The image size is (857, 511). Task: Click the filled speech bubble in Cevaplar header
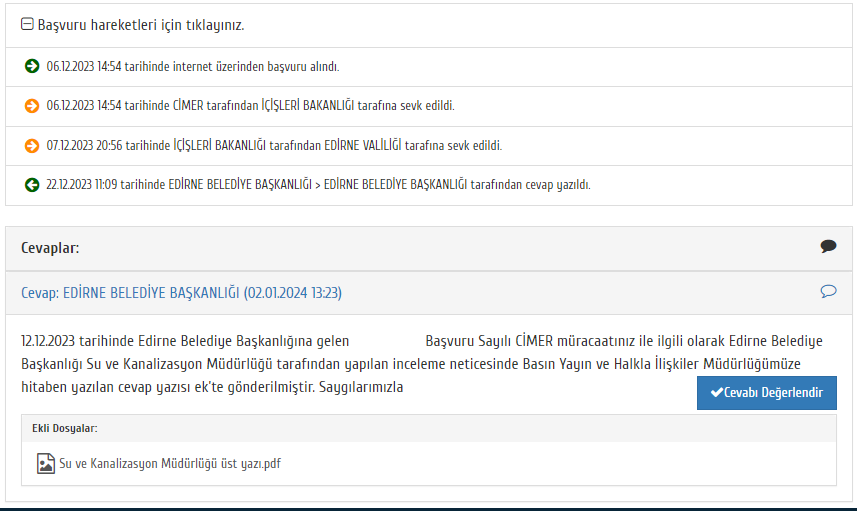click(828, 247)
